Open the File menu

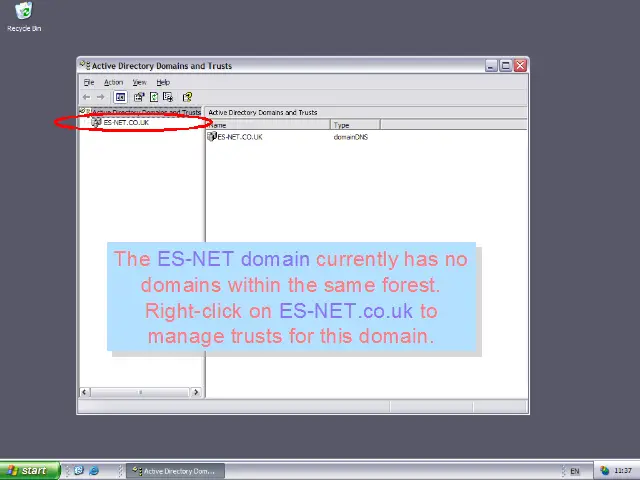[x=89, y=82]
